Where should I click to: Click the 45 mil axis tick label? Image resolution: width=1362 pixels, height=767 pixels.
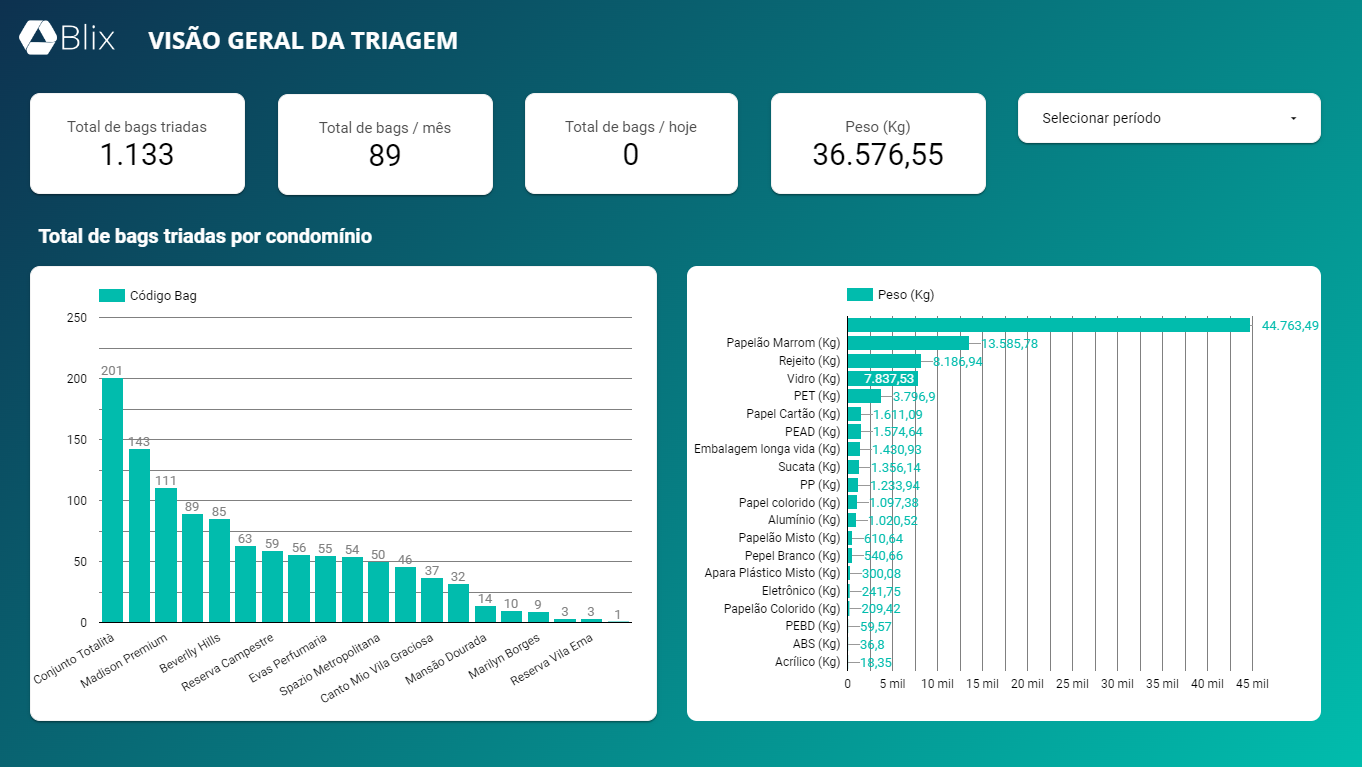tap(1252, 684)
